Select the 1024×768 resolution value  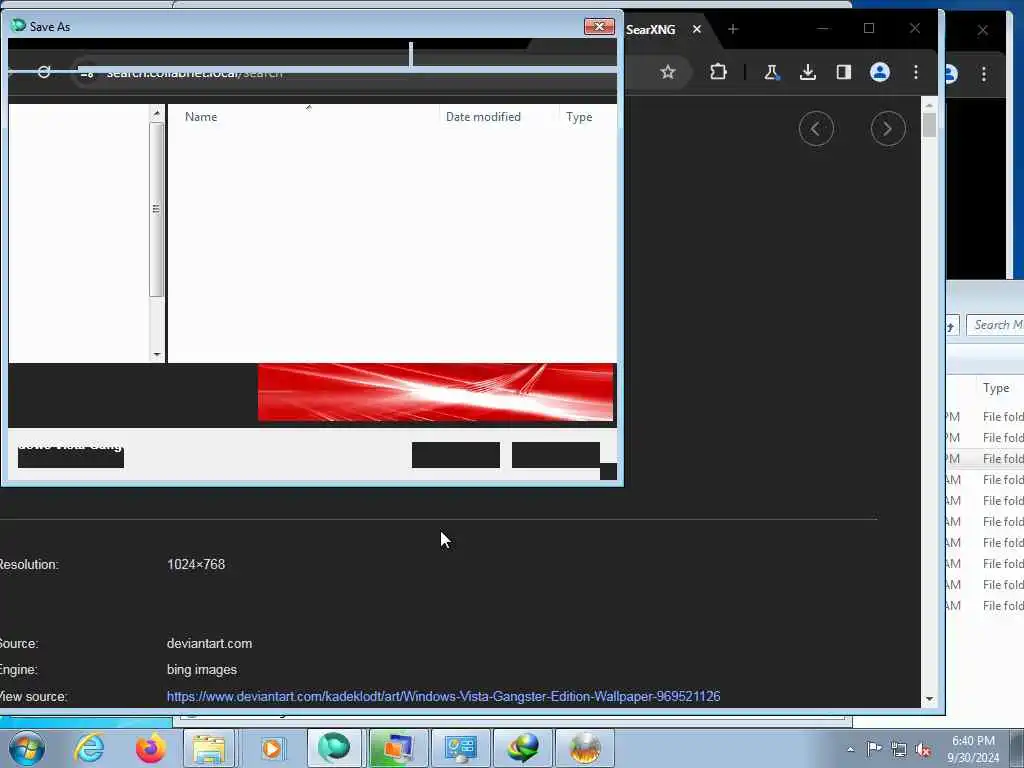point(196,564)
